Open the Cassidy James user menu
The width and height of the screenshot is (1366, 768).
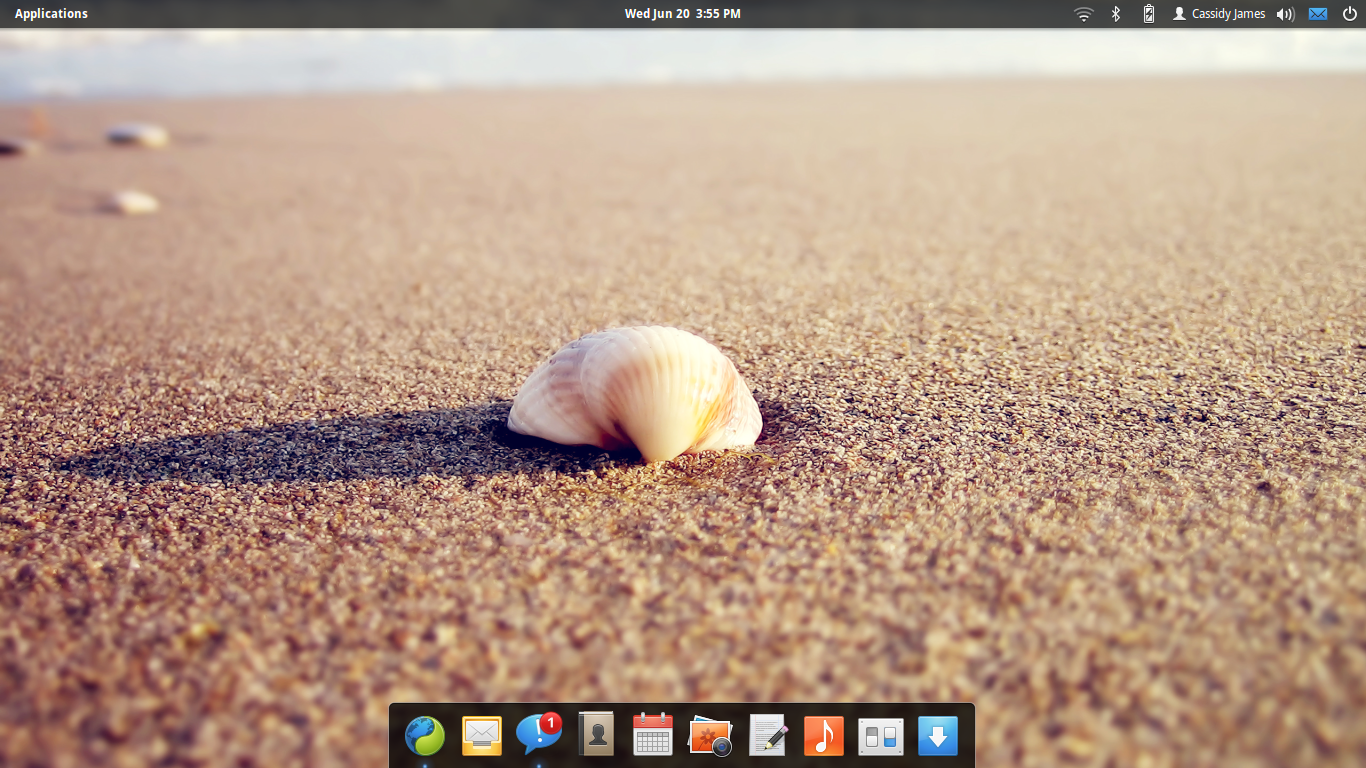tap(1219, 14)
